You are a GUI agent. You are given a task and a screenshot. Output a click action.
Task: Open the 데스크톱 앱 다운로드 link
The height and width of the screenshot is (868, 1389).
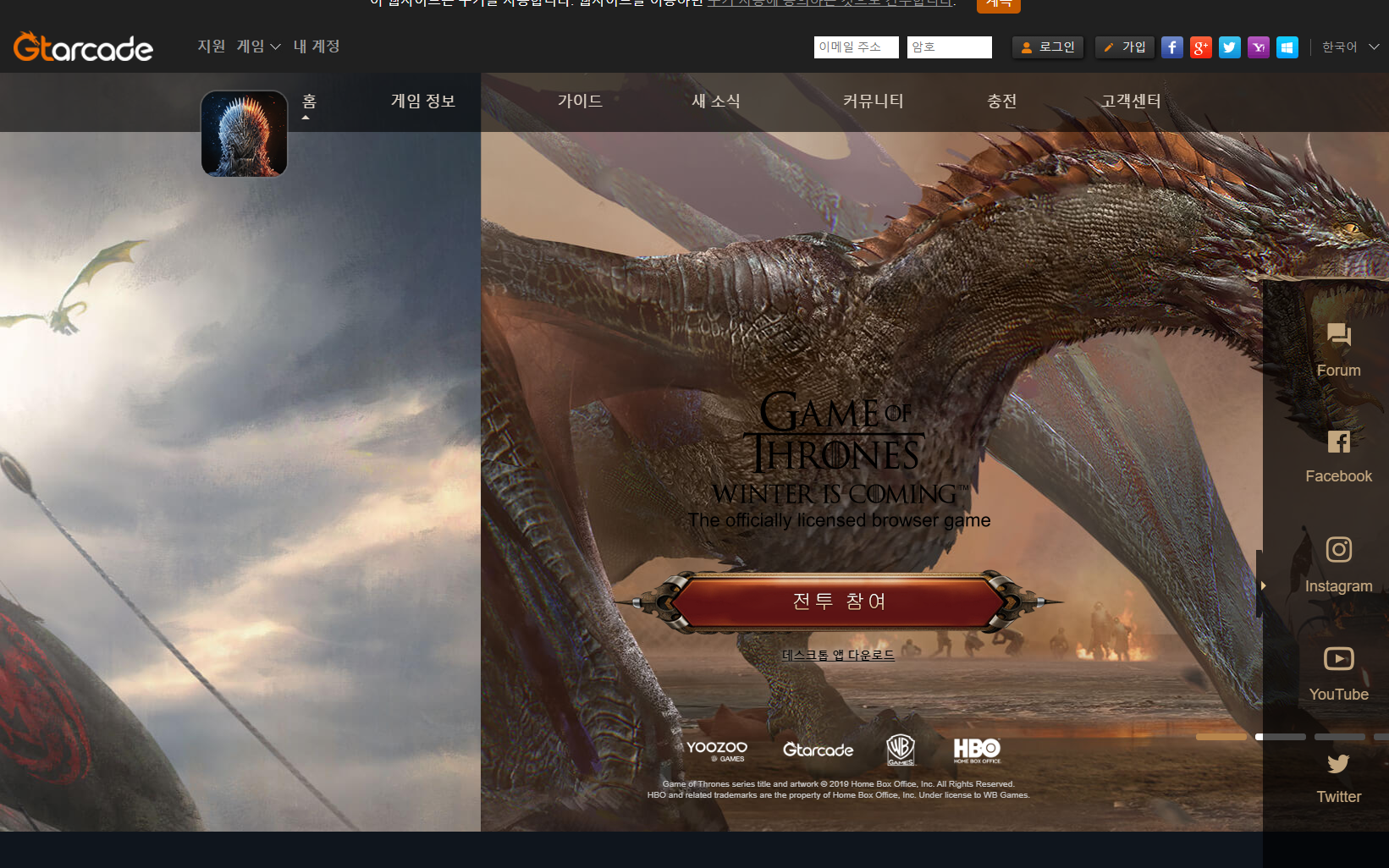(838, 655)
